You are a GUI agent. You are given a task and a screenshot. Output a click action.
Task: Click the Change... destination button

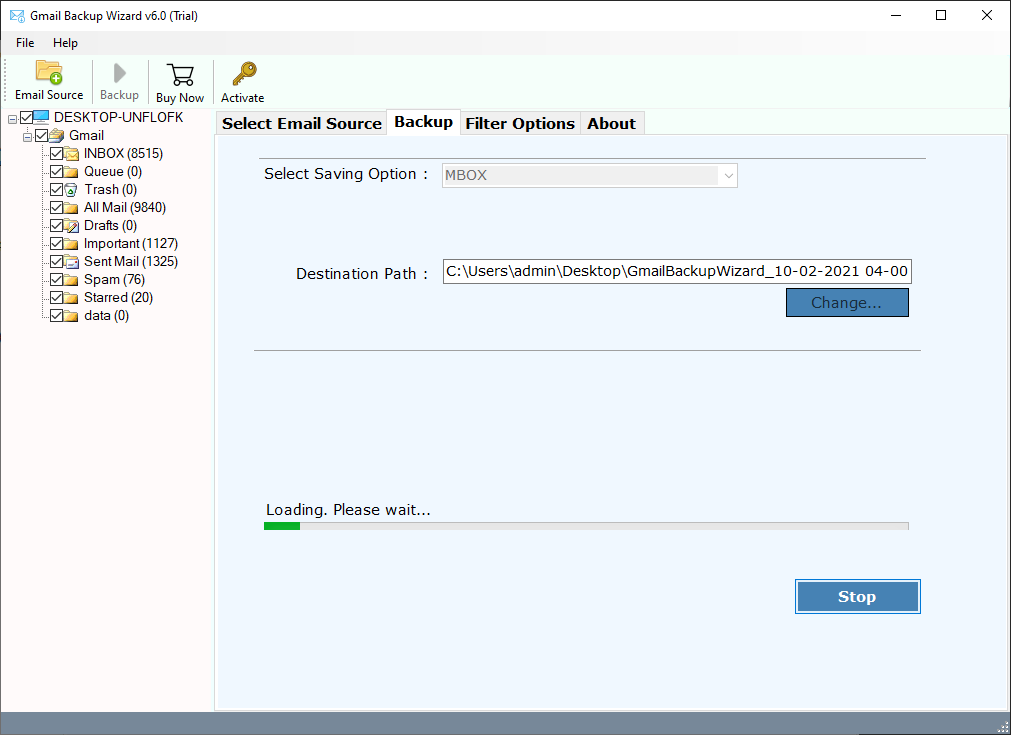847,302
